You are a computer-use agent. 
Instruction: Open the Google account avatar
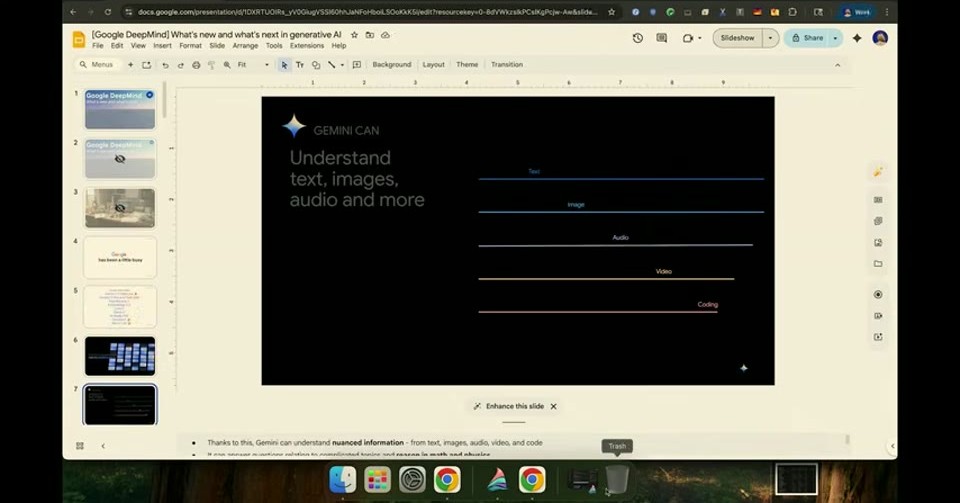click(x=880, y=38)
